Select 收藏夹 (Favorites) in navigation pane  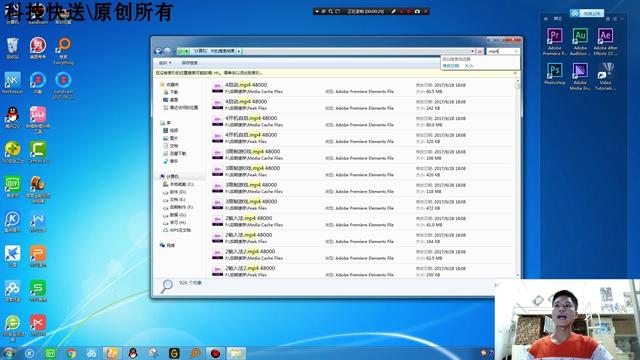(x=169, y=84)
